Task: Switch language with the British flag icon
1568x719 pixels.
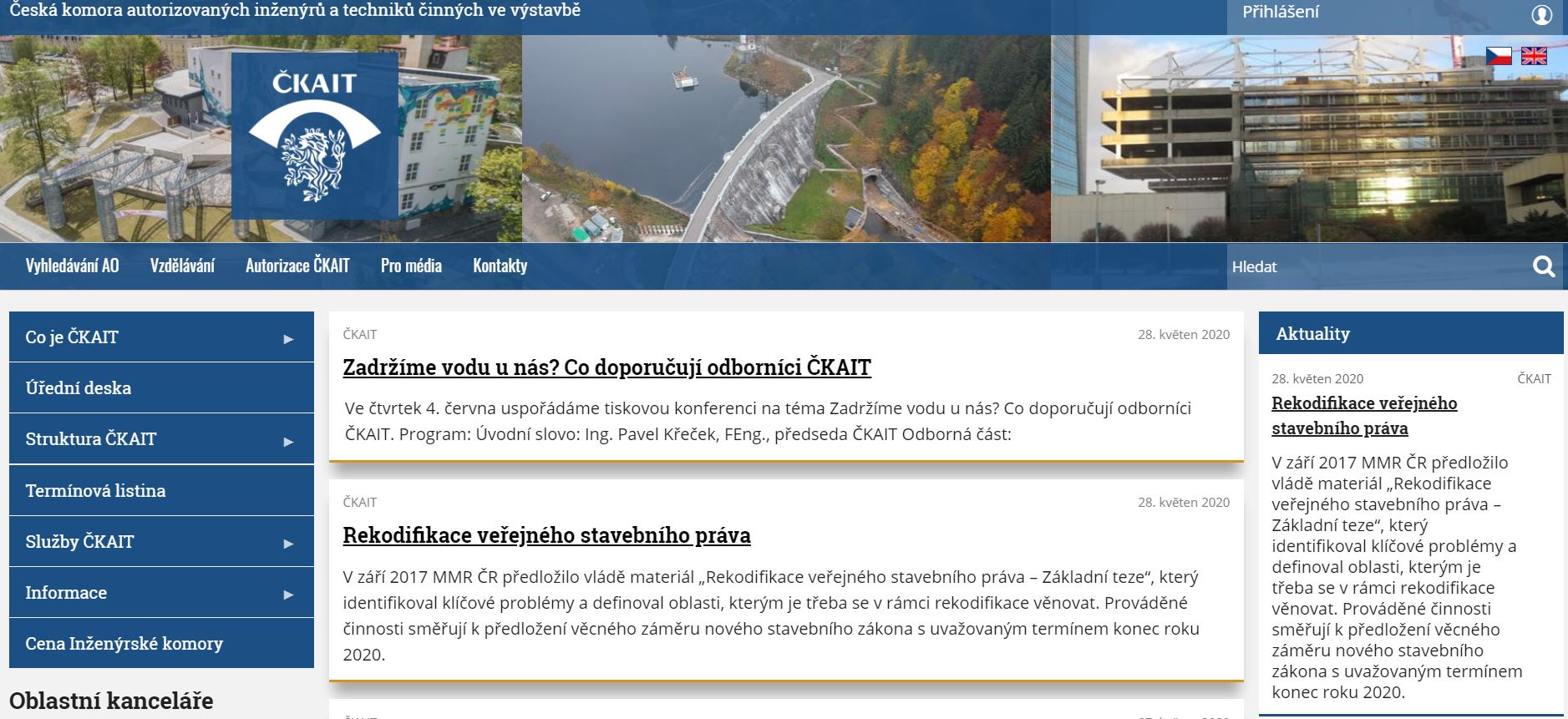Action: [x=1534, y=56]
